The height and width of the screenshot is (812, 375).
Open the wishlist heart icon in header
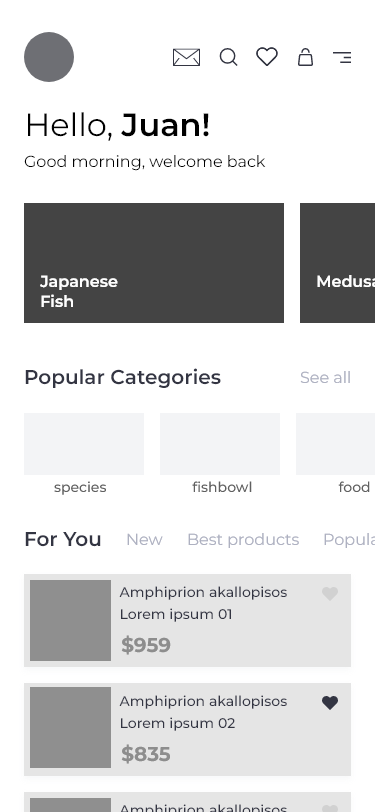coord(267,56)
